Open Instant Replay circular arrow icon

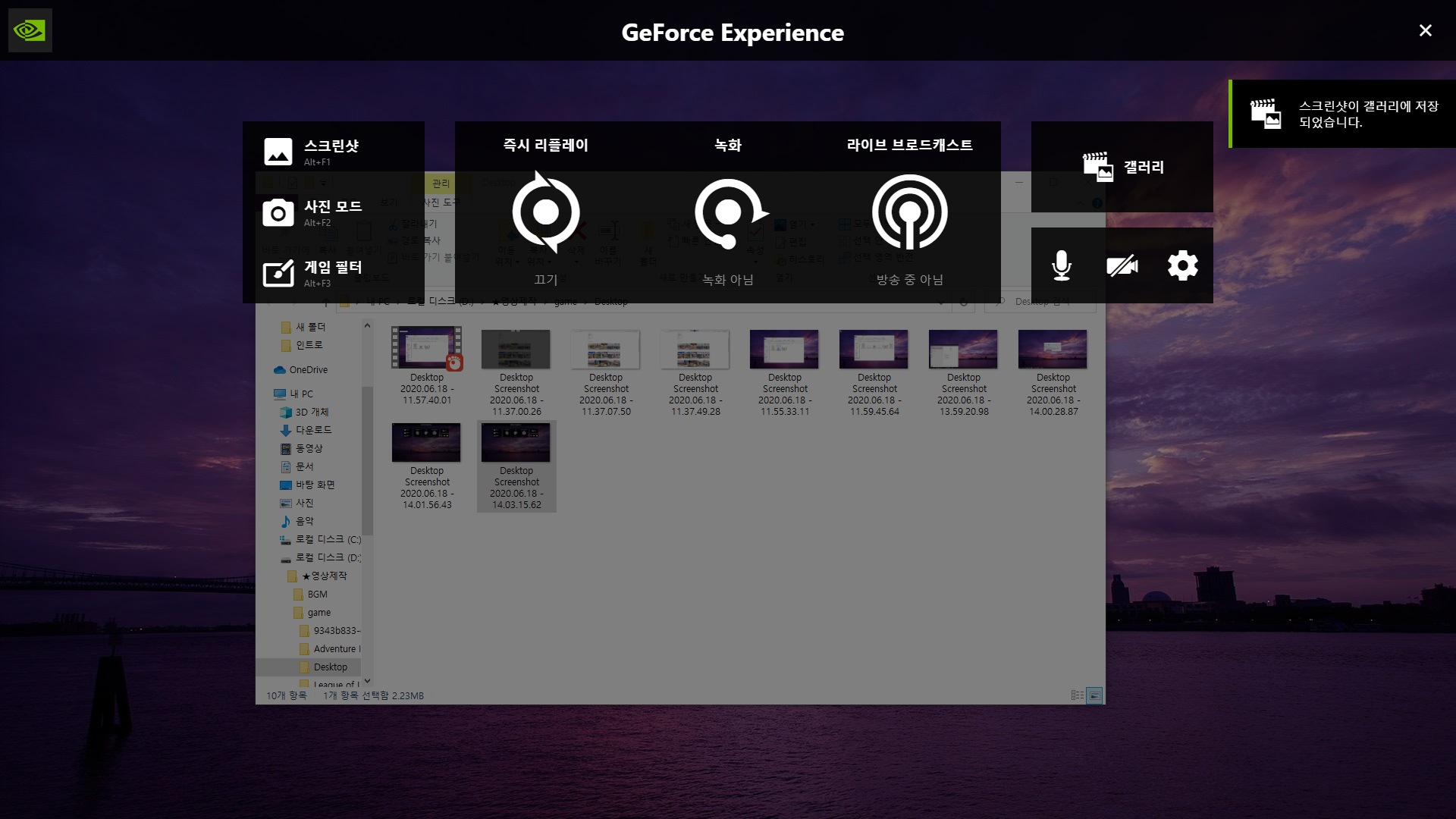[546, 212]
